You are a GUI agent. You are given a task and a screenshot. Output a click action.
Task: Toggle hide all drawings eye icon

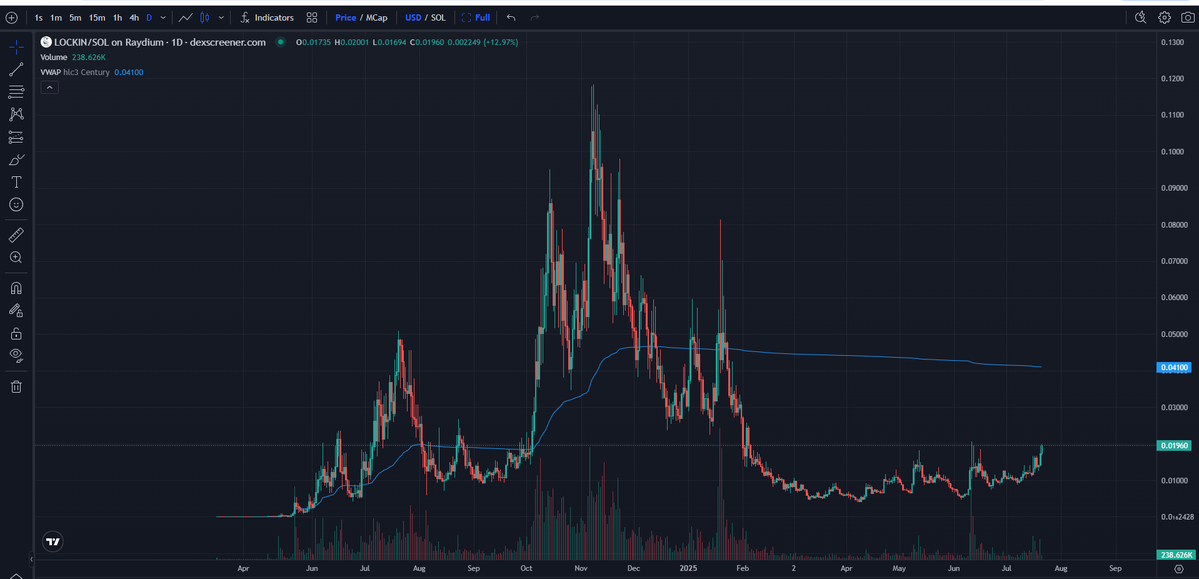15,355
